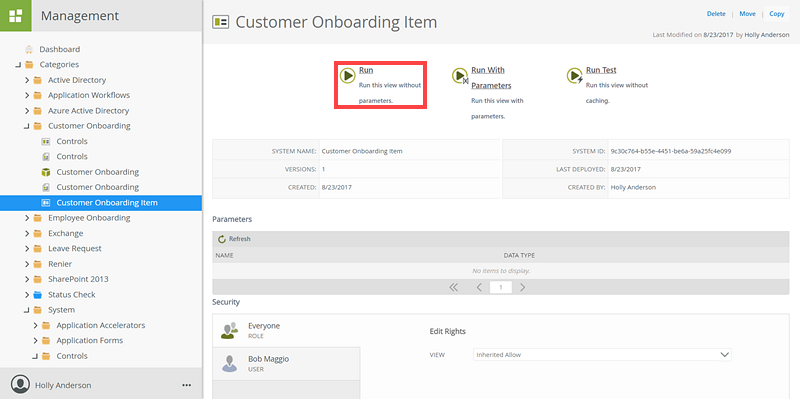Click the first Controls view icon
This screenshot has width=800, height=399.
45,141
